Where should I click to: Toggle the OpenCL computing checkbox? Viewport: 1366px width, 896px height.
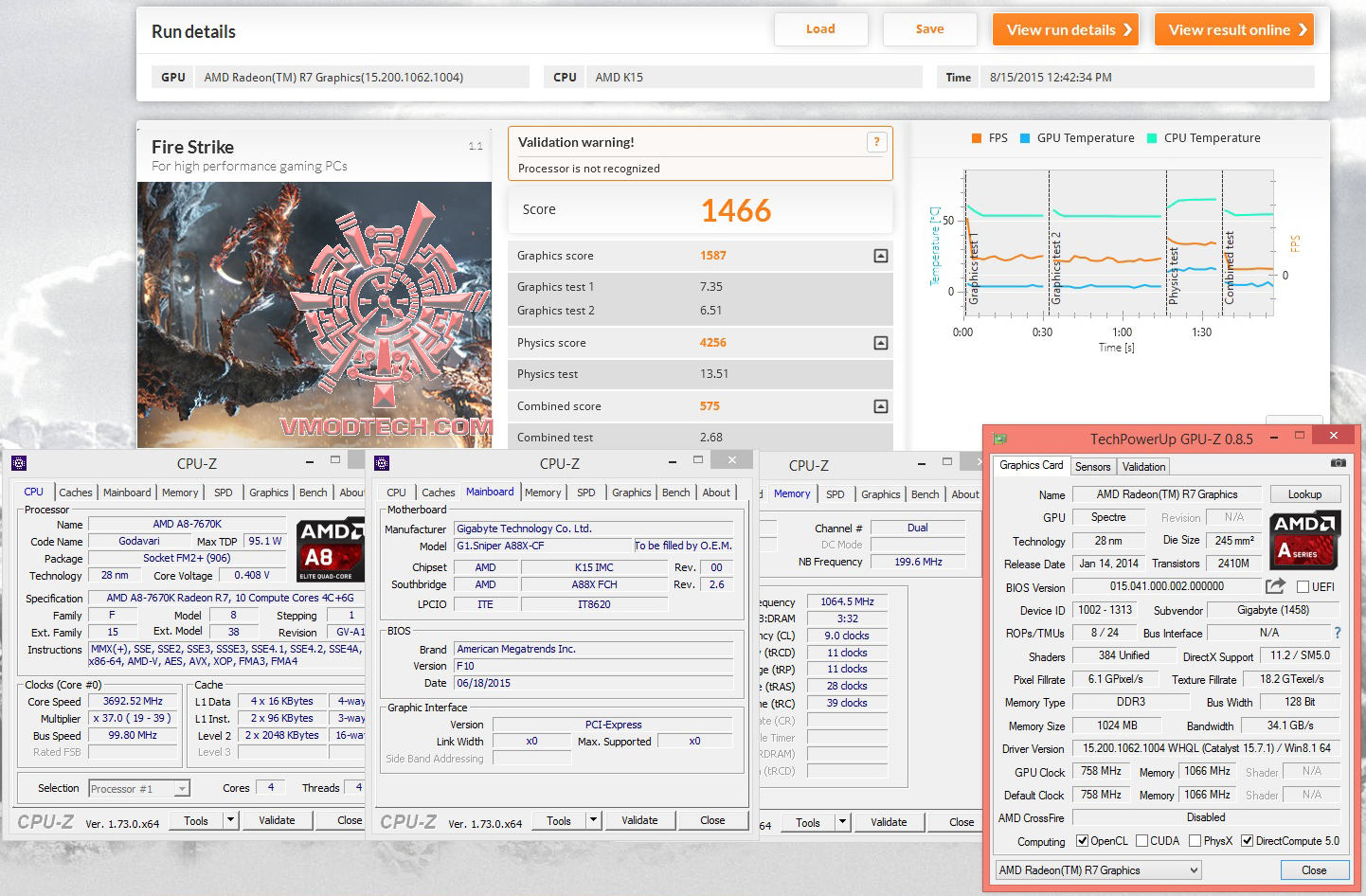tap(1082, 841)
